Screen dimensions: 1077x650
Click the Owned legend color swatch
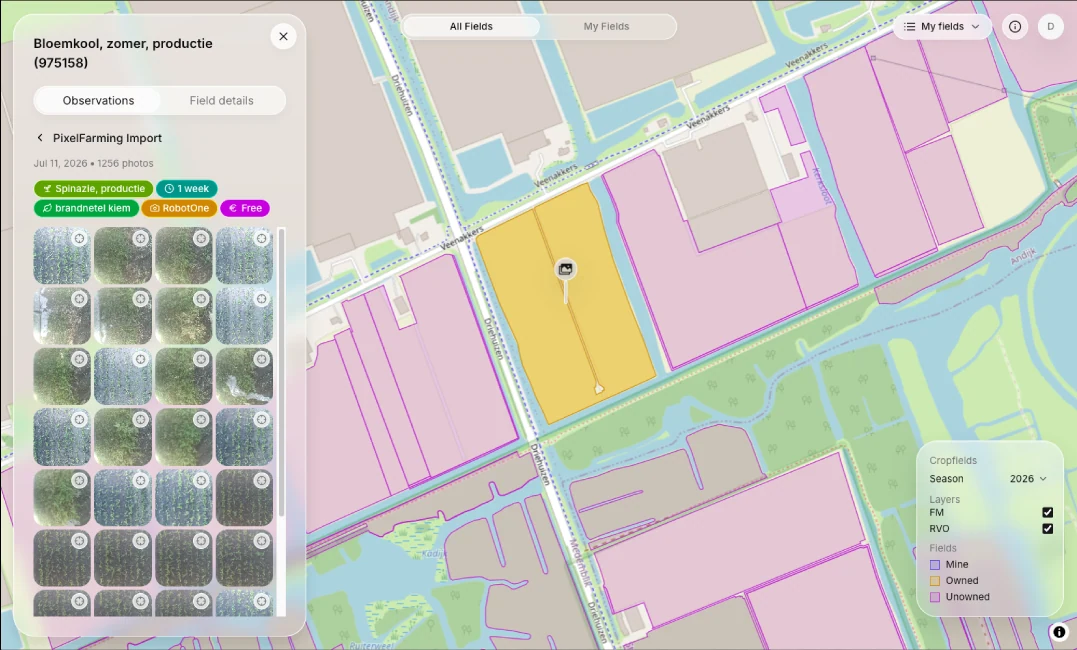[x=935, y=581]
